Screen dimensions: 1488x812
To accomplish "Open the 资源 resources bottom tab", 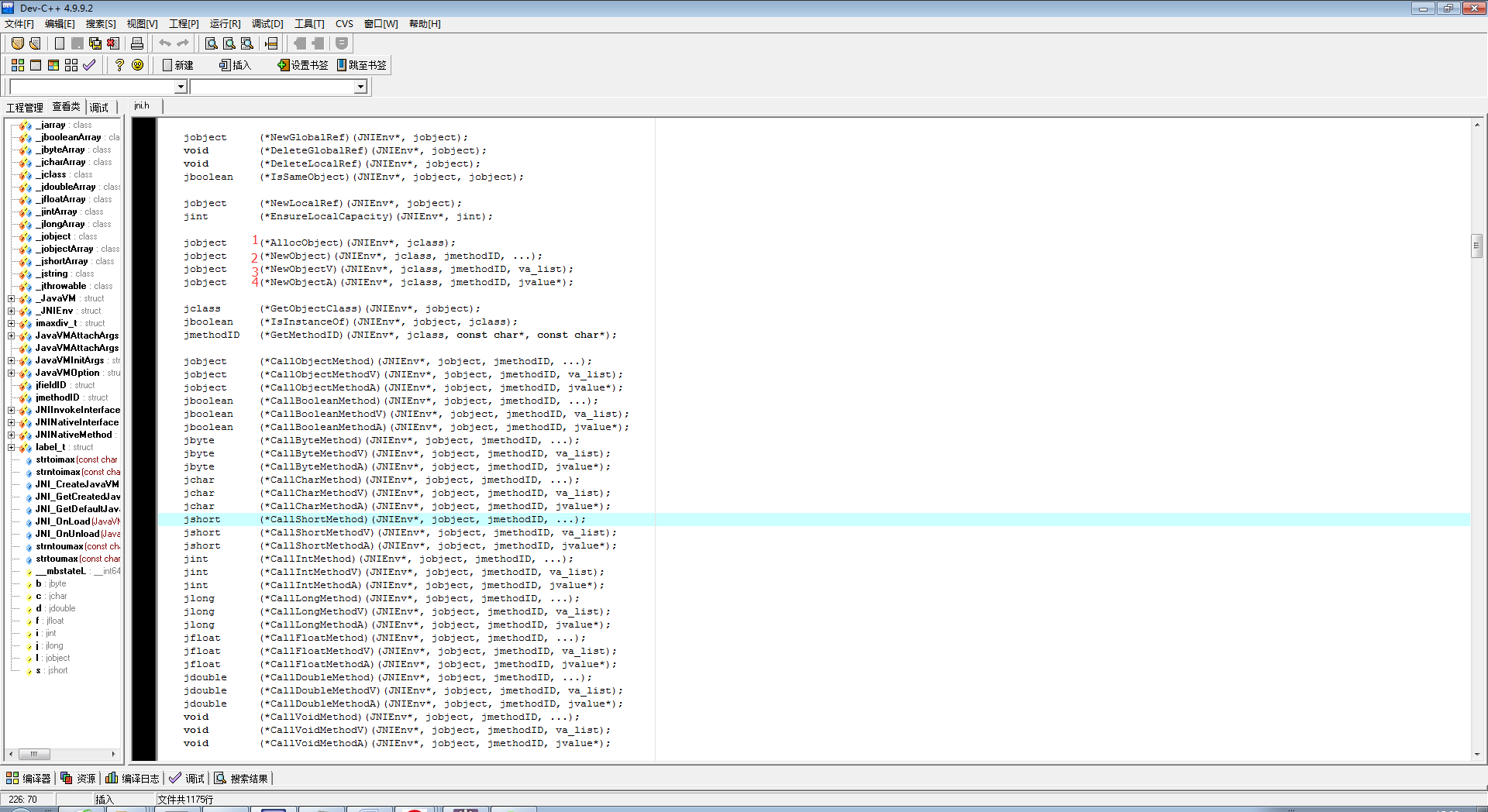I will click(78, 779).
